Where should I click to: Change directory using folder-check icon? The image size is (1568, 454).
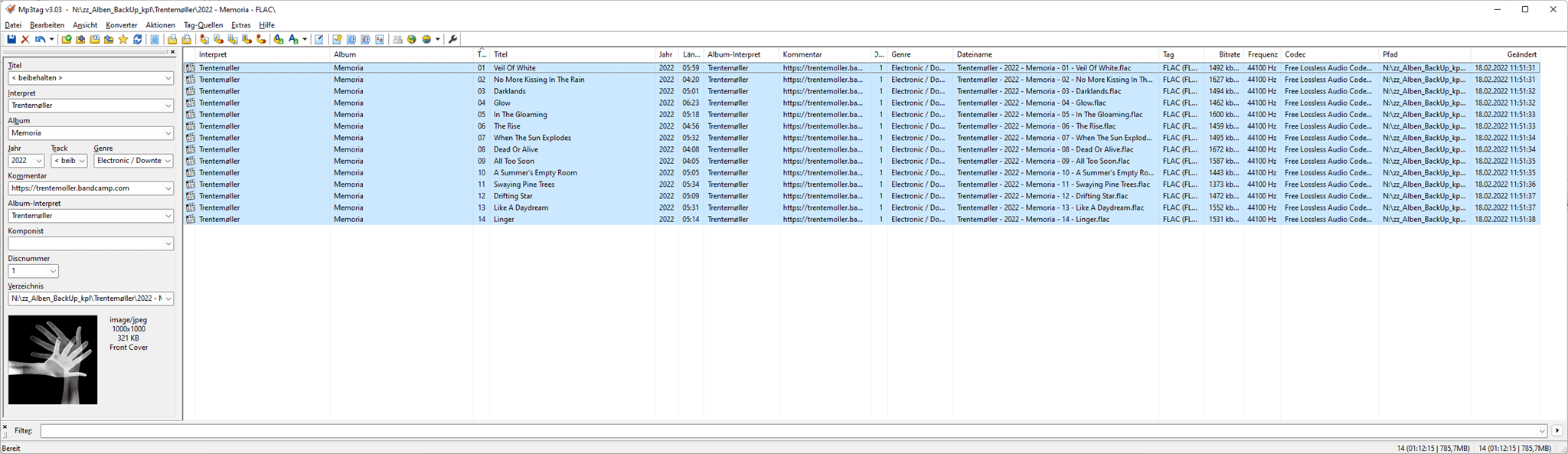[67, 39]
